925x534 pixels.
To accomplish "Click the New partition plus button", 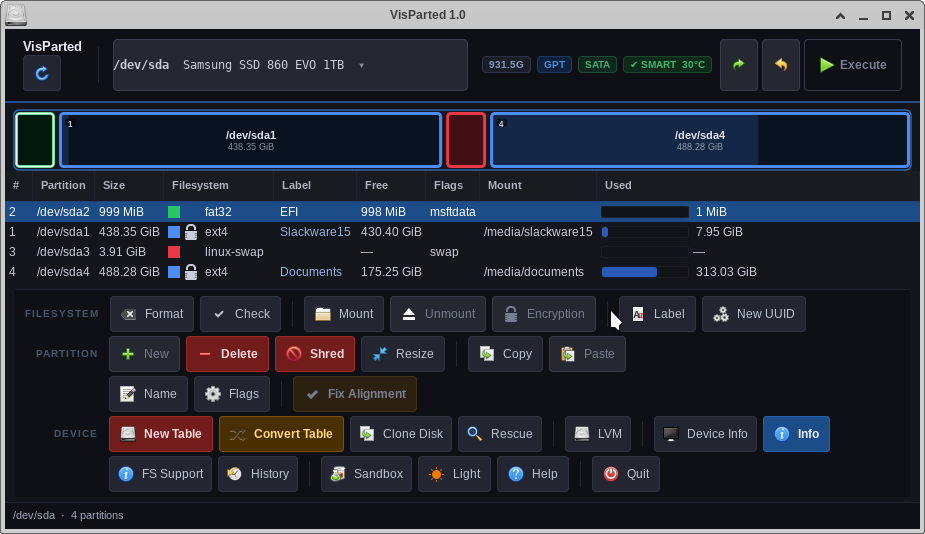I will point(145,354).
